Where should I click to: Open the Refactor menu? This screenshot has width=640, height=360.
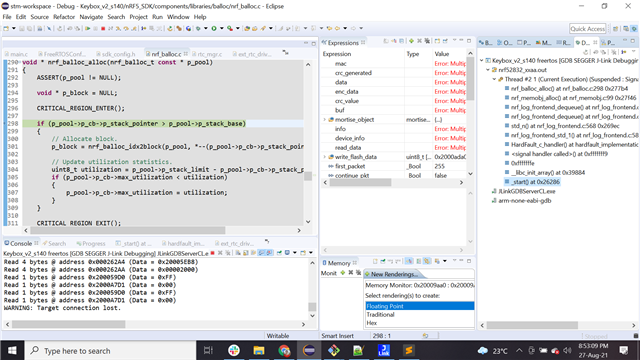coord(64,17)
